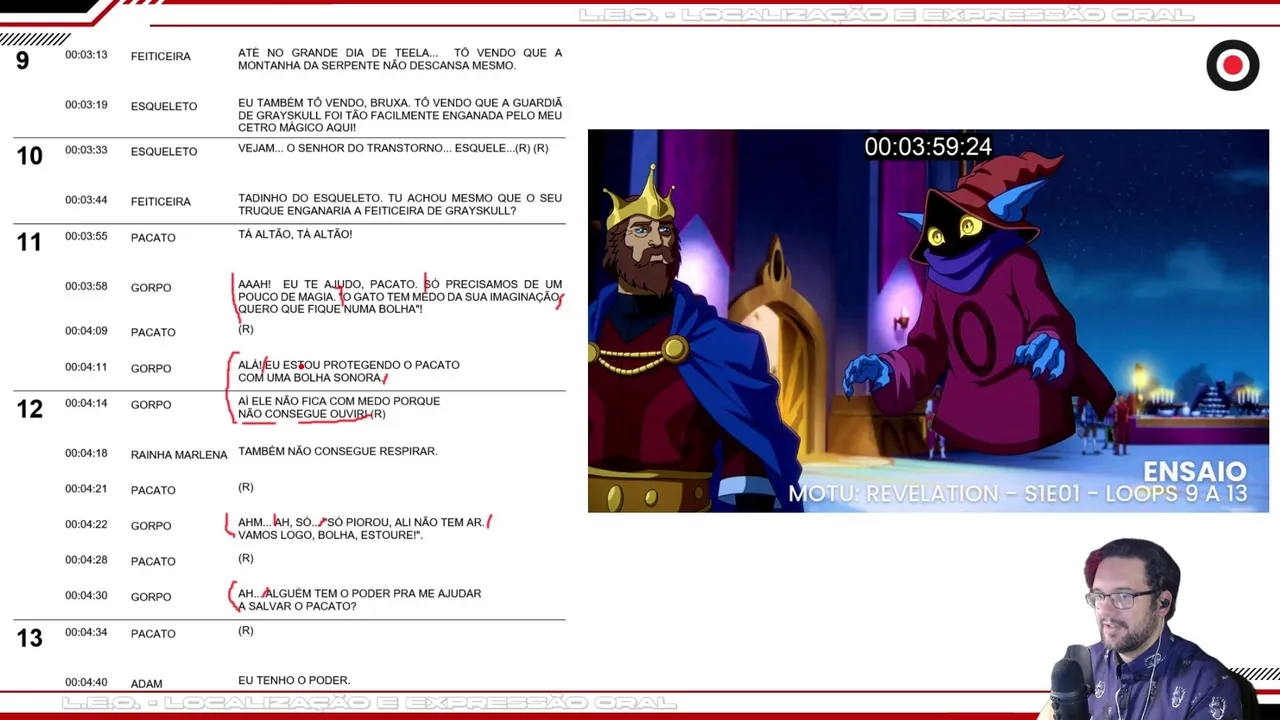Click line 'EU TENHO O PODER.'

(x=294, y=680)
